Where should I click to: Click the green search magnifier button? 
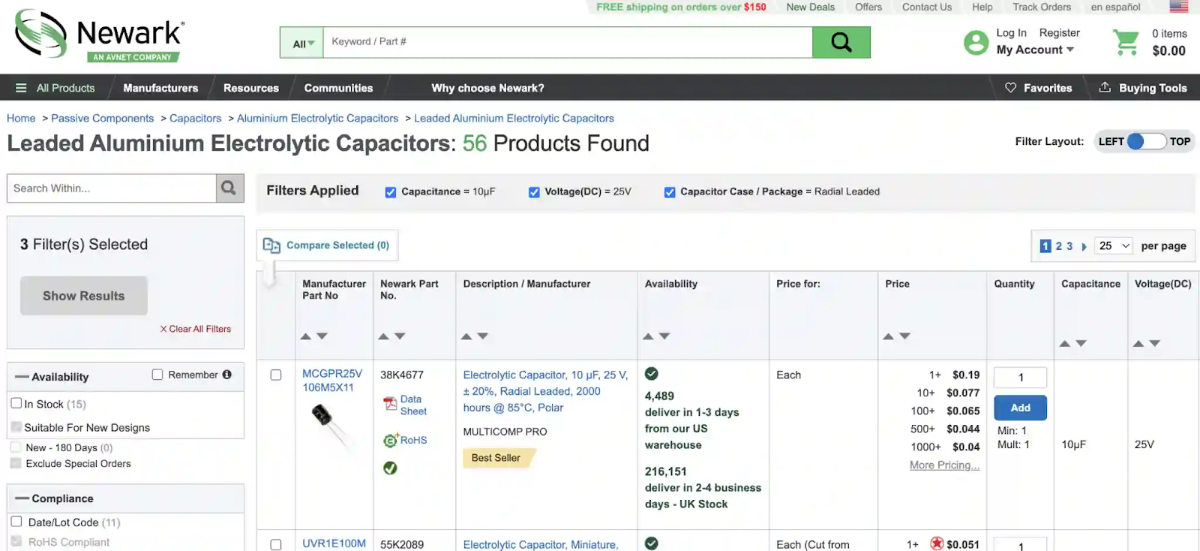(x=841, y=42)
